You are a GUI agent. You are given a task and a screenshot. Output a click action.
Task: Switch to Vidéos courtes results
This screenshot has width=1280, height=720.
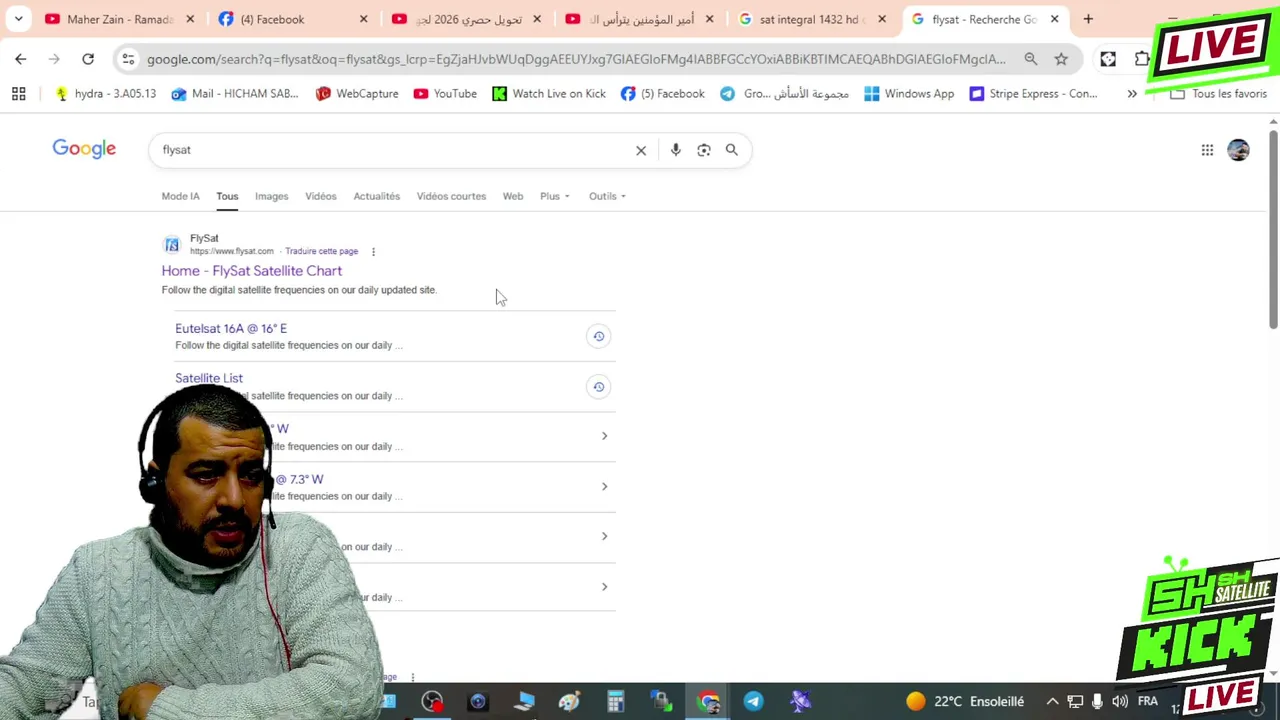(x=451, y=196)
